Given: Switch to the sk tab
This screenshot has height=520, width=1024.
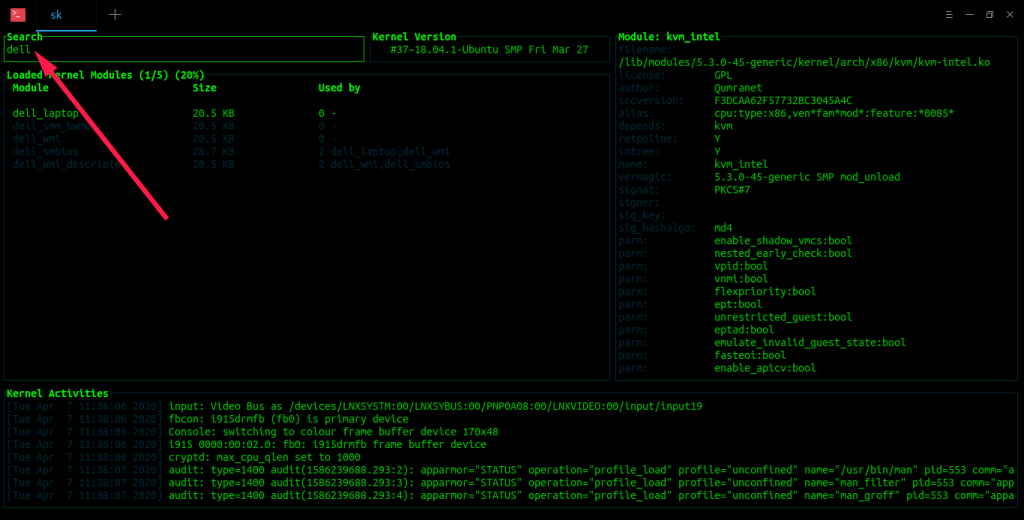Looking at the screenshot, I should (x=66, y=15).
